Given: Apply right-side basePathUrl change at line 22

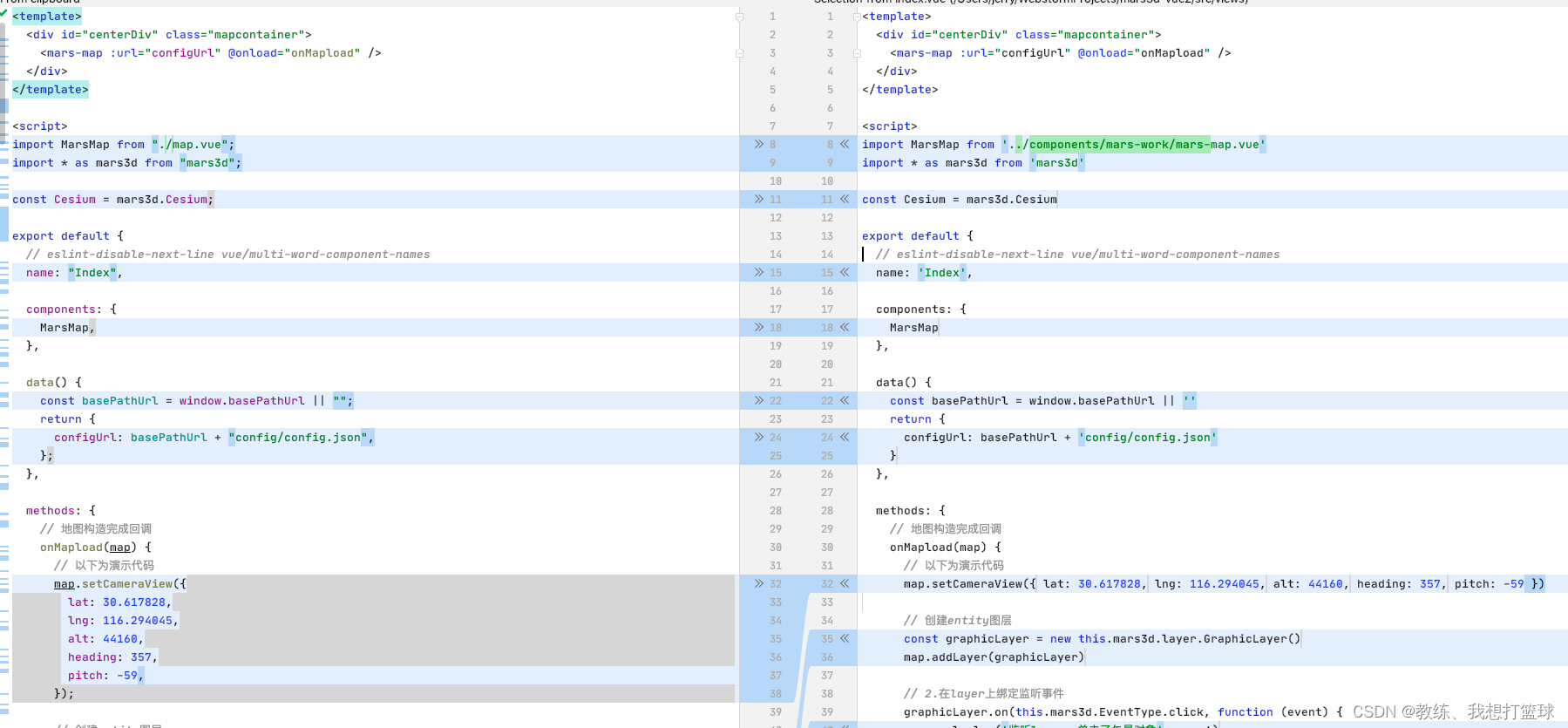Looking at the screenshot, I should [x=845, y=400].
